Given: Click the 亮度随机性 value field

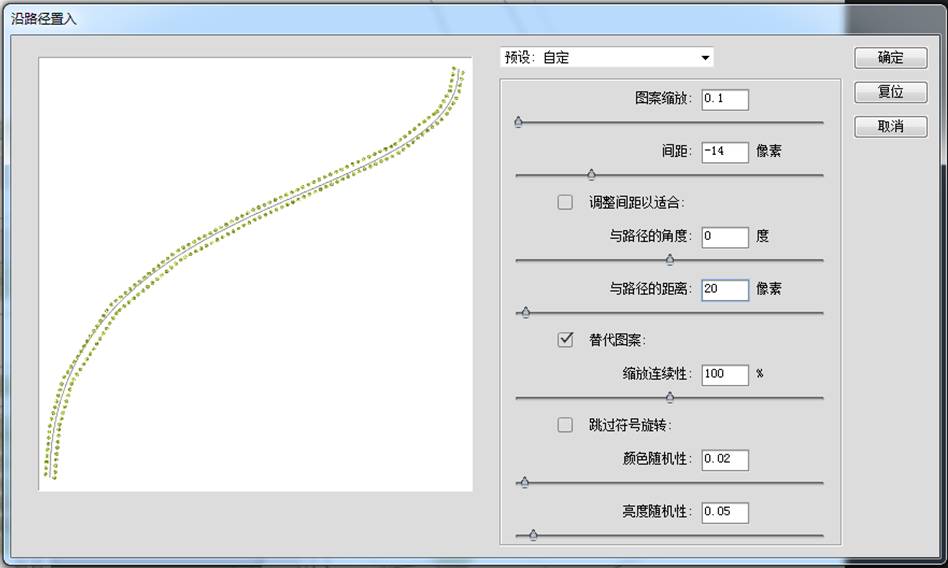Looking at the screenshot, I should coord(725,512).
